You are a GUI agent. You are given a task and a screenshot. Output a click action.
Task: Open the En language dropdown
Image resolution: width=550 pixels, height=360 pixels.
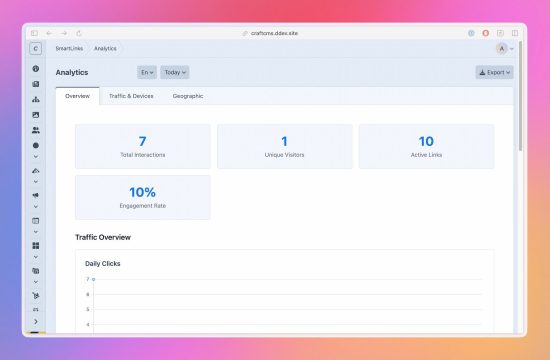click(x=147, y=72)
